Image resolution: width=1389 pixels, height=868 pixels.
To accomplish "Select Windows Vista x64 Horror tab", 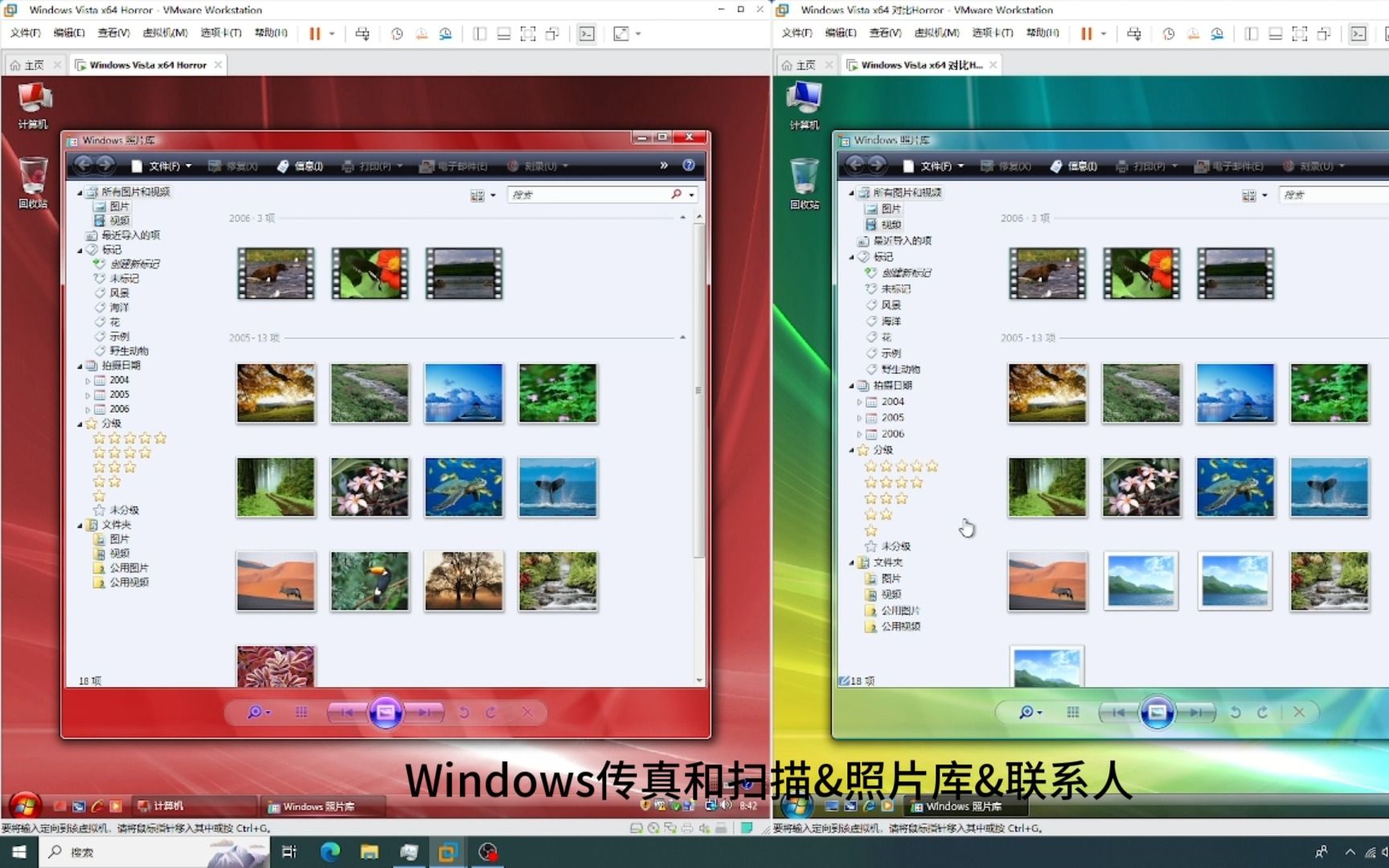I will pos(148,65).
